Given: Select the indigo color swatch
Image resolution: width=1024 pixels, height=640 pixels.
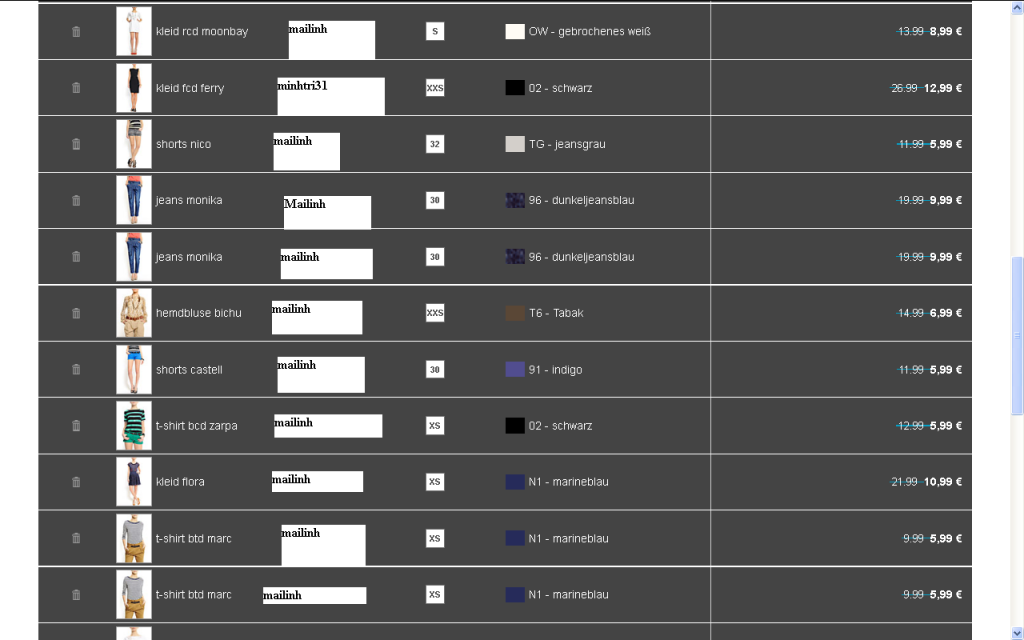Looking at the screenshot, I should coord(515,369).
